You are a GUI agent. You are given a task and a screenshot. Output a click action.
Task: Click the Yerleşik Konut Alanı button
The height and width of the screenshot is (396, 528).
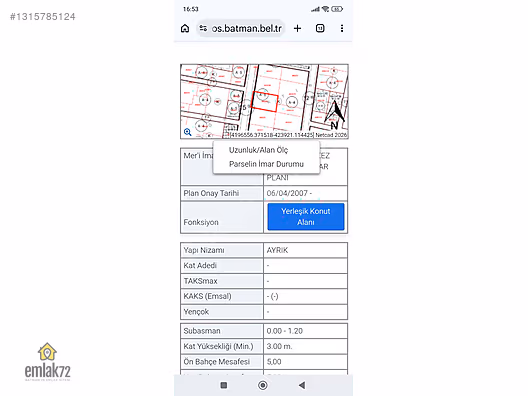click(306, 217)
